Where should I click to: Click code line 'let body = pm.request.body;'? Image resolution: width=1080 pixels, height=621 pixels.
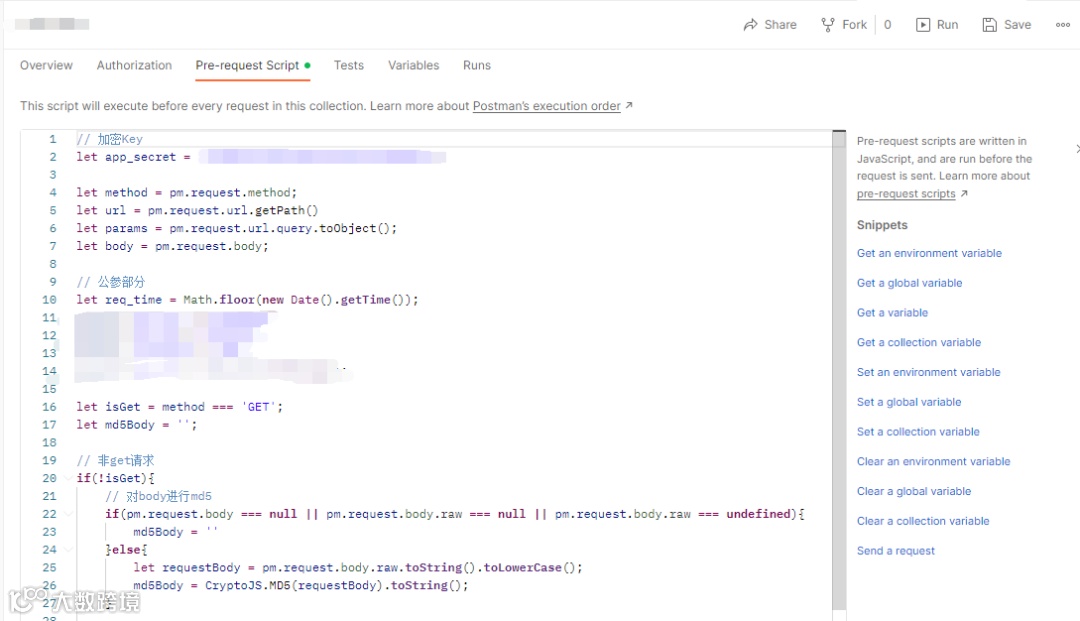pyautogui.click(x=172, y=246)
